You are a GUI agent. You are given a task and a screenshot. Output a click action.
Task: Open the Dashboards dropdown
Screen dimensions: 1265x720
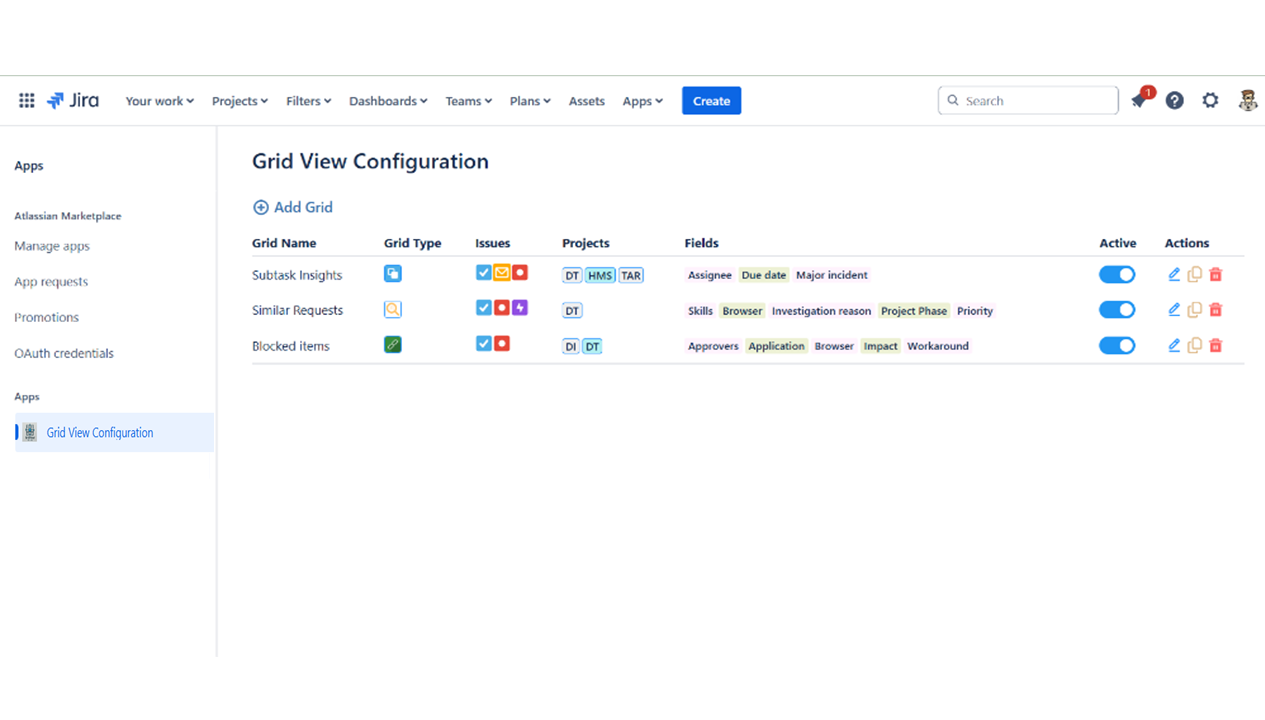point(387,101)
